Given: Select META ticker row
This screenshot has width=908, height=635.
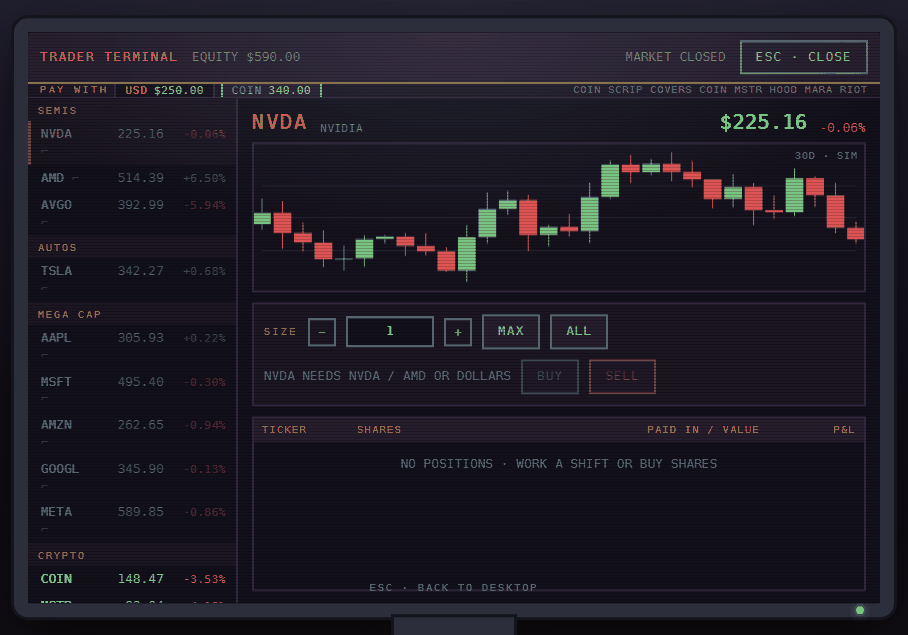Looking at the screenshot, I should pyautogui.click(x=133, y=519).
